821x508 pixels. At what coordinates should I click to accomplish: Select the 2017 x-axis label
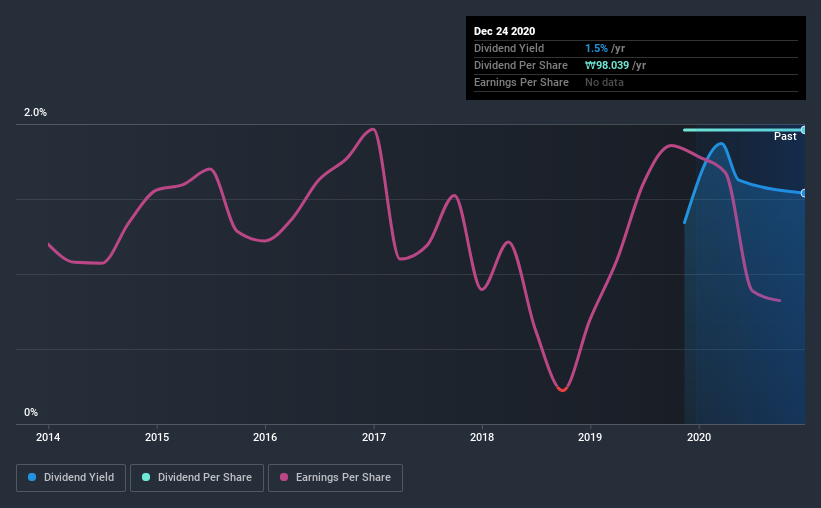point(374,437)
